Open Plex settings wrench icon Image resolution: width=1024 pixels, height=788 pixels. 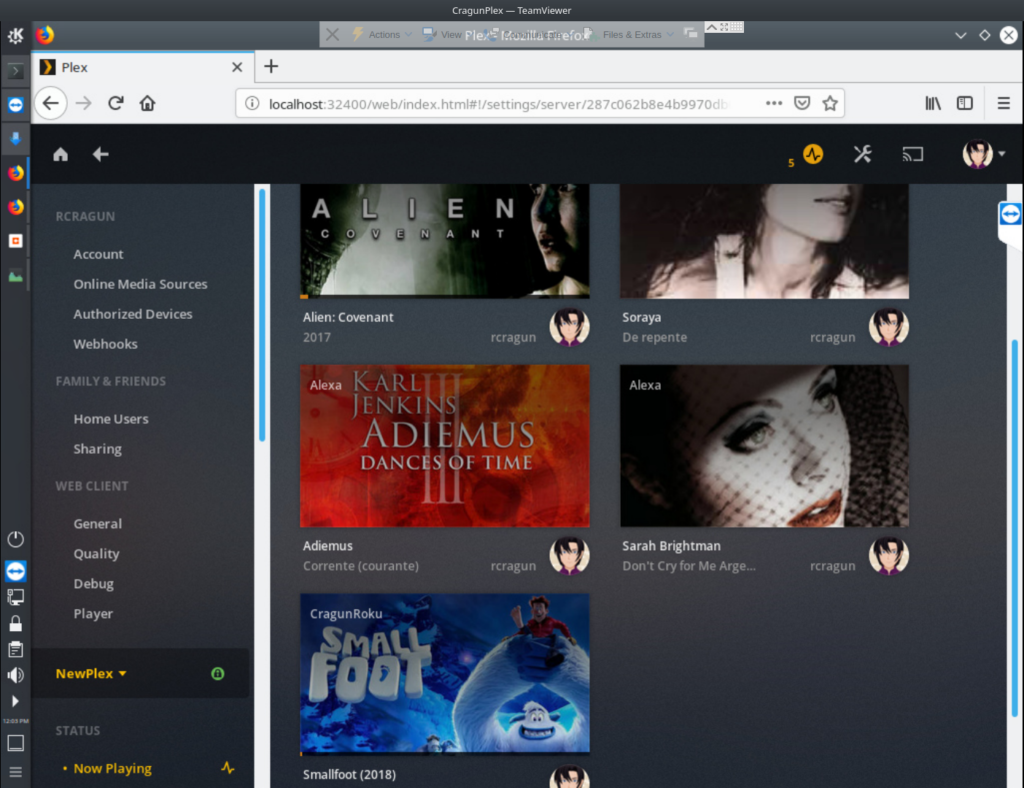863,155
